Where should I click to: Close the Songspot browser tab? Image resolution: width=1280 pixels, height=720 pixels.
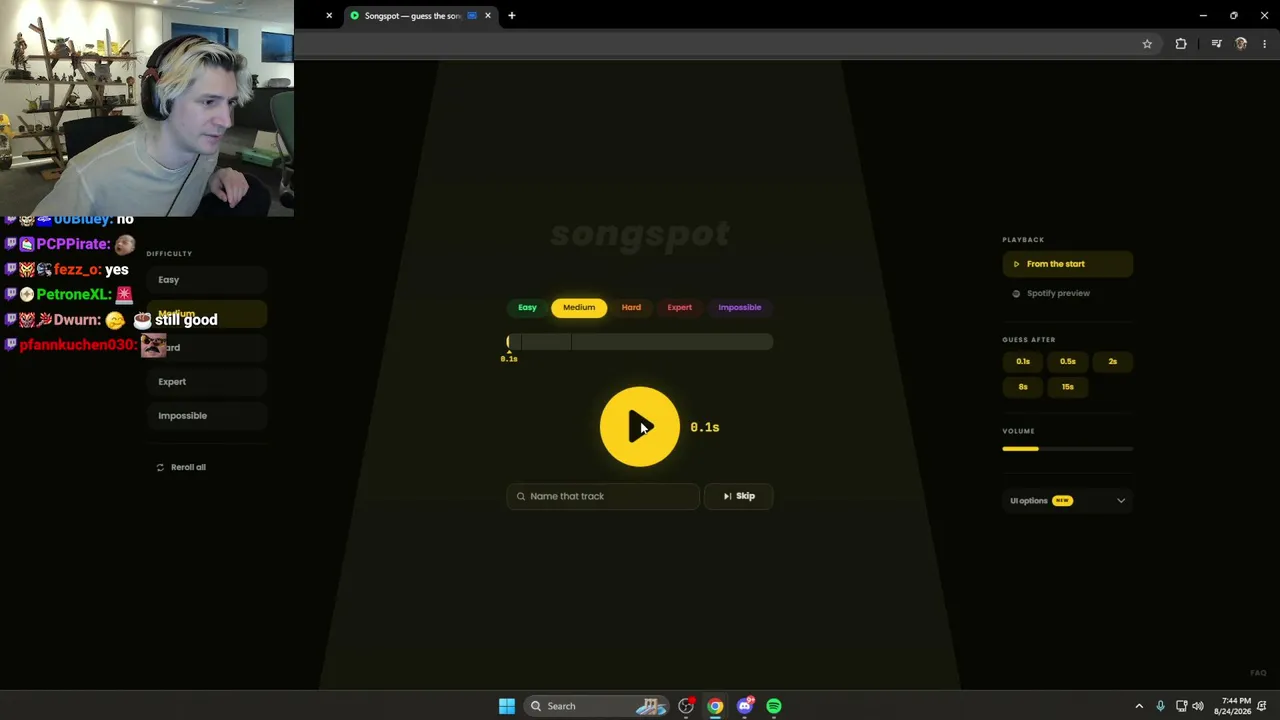coord(488,16)
